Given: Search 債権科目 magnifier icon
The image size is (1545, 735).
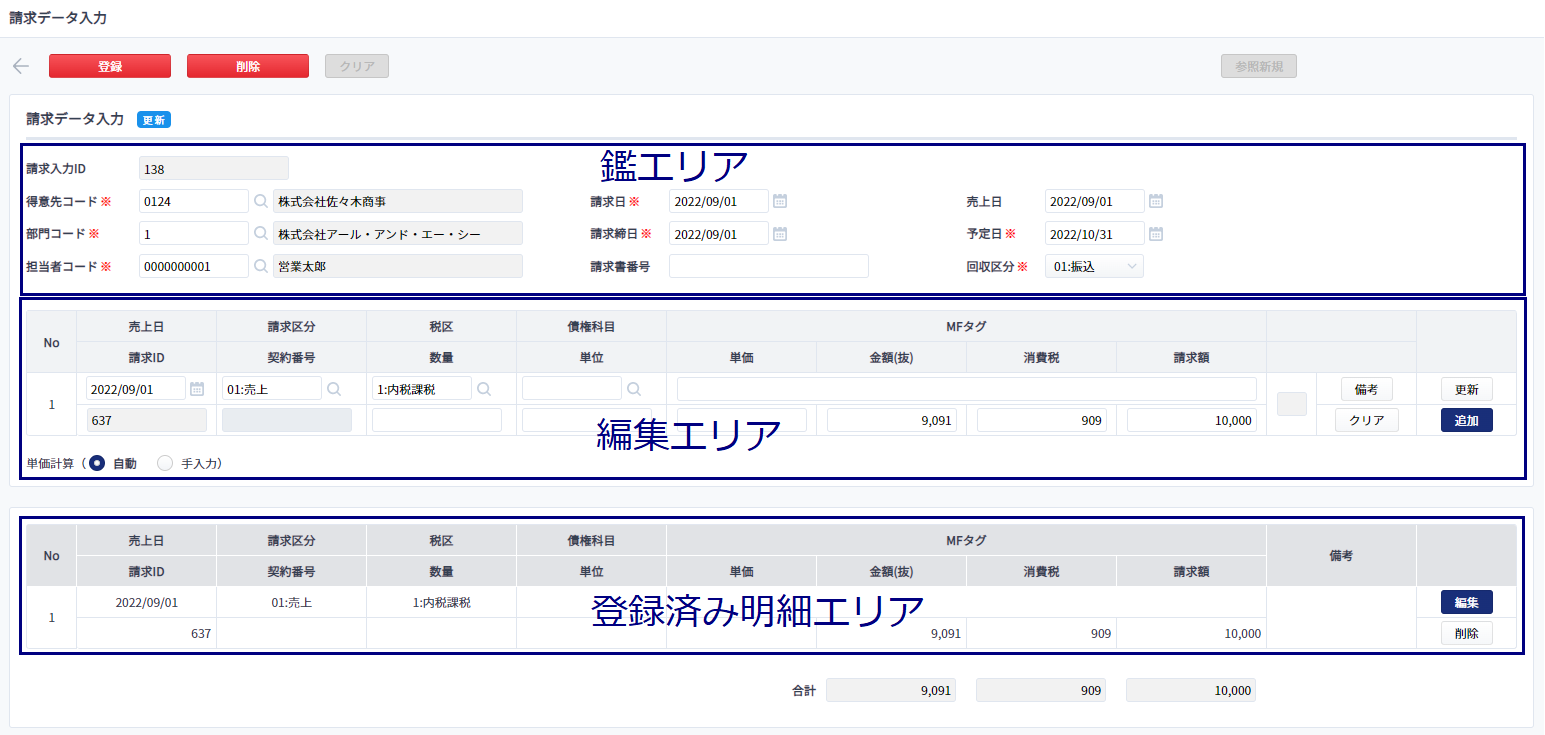Looking at the screenshot, I should click(634, 389).
